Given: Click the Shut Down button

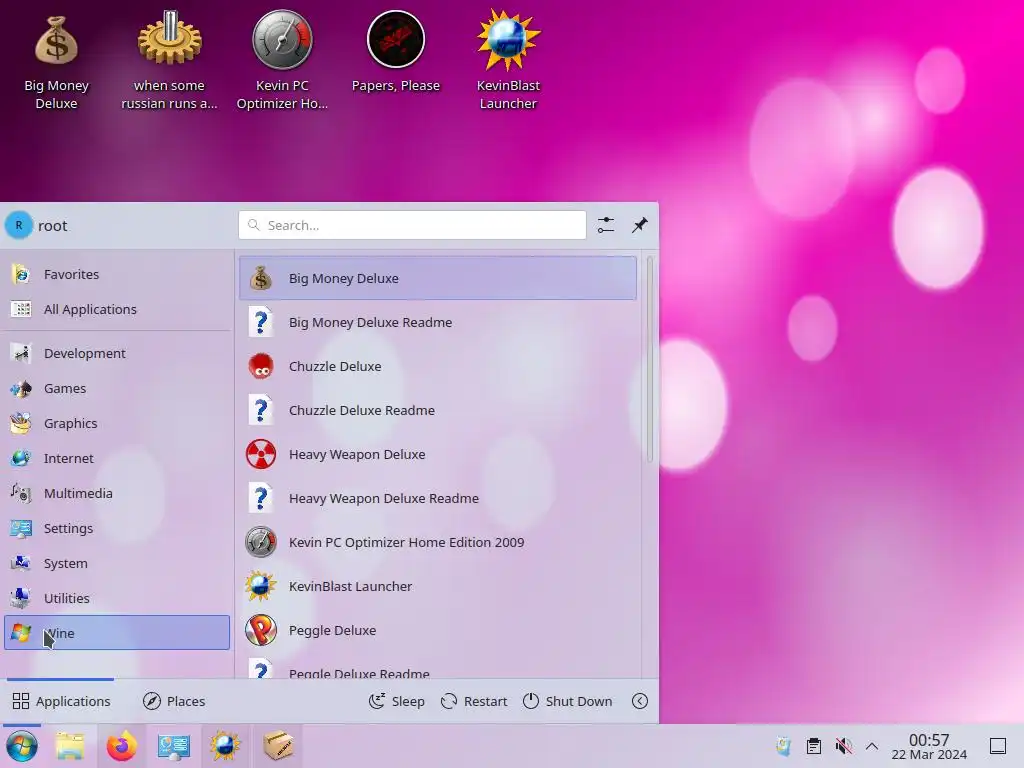Looking at the screenshot, I should point(568,701).
